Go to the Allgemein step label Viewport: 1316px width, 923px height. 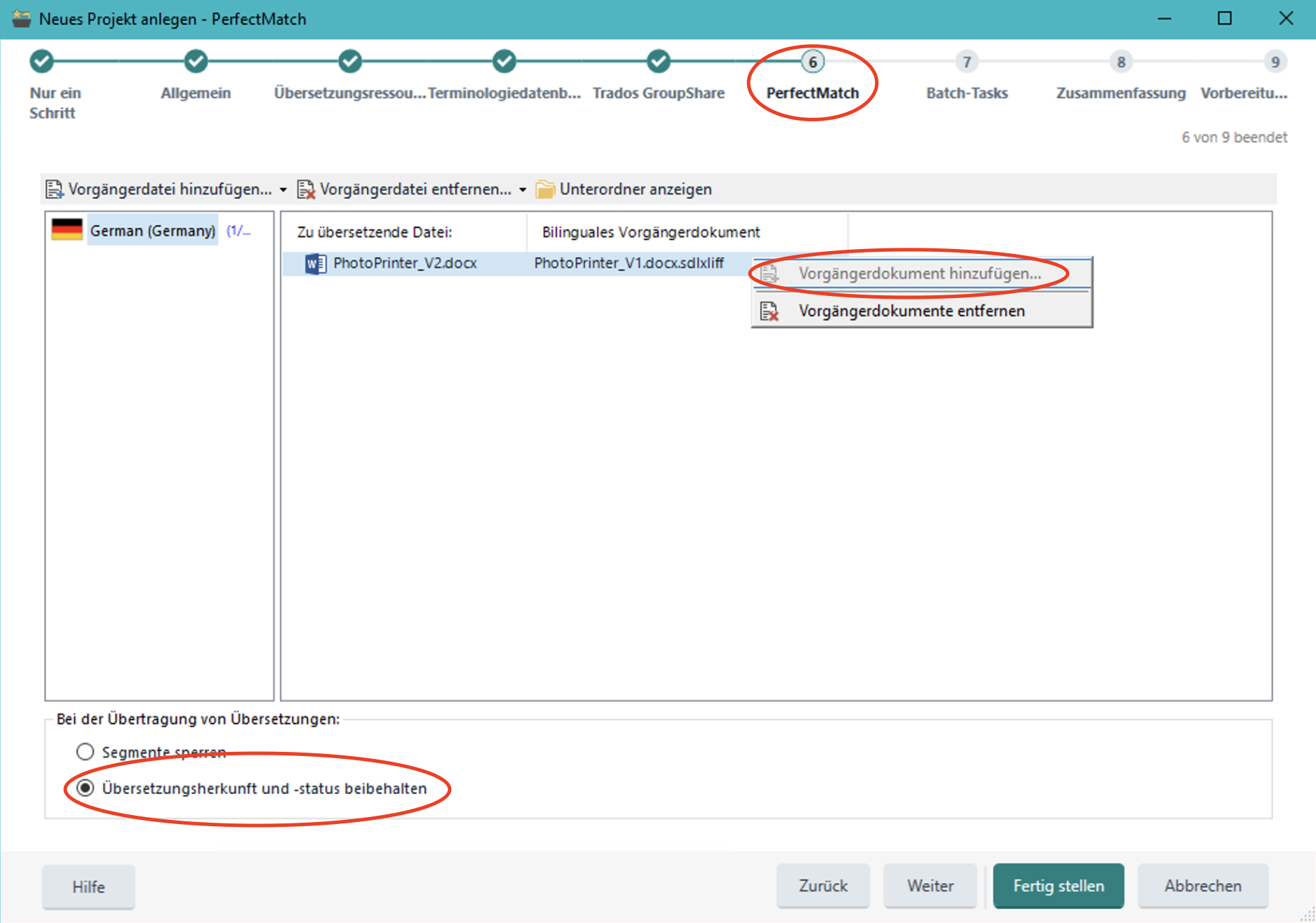click(x=196, y=93)
